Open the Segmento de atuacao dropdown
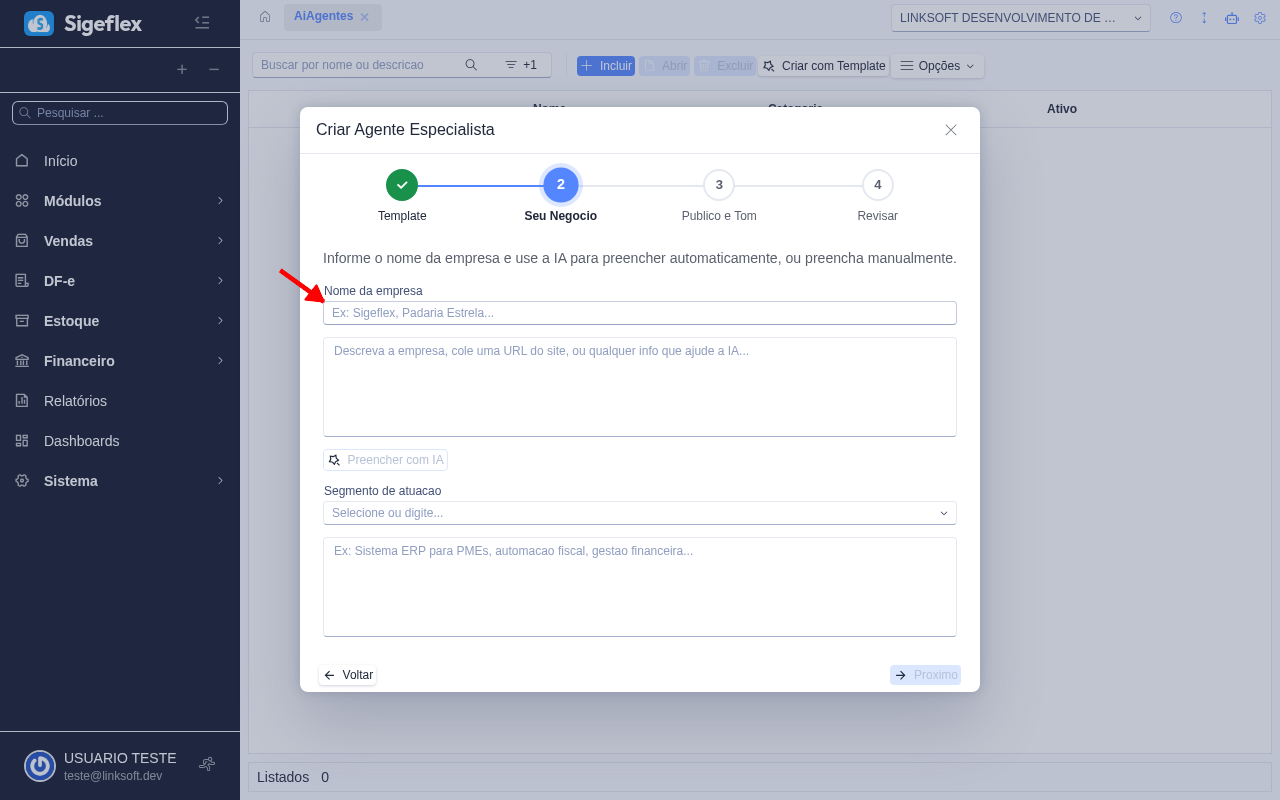1280x800 pixels. [640, 513]
